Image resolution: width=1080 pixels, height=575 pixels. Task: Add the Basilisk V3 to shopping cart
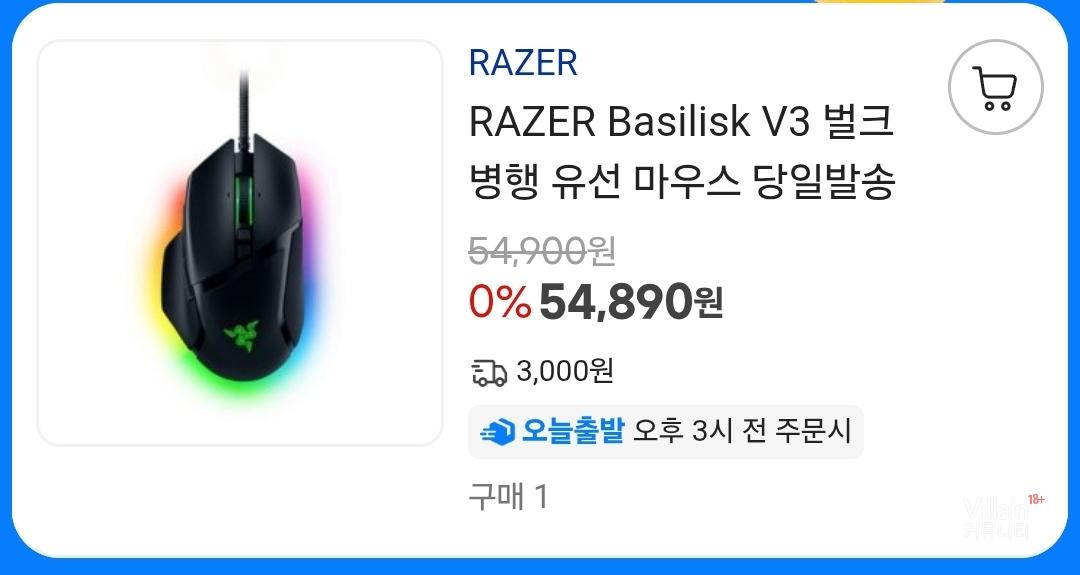[995, 87]
